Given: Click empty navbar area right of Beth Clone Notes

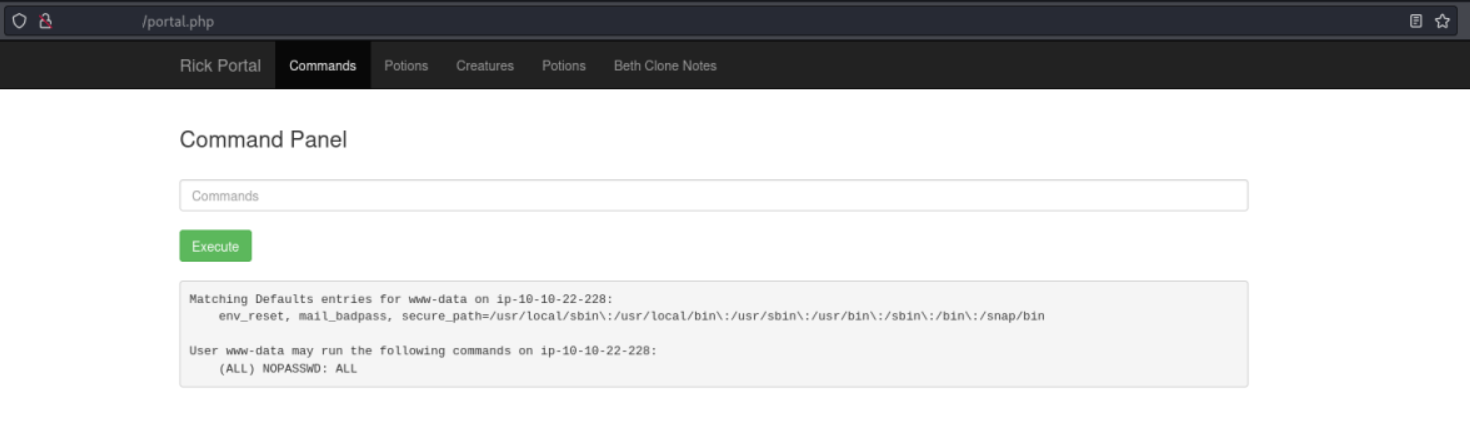Looking at the screenshot, I should tap(1000, 66).
